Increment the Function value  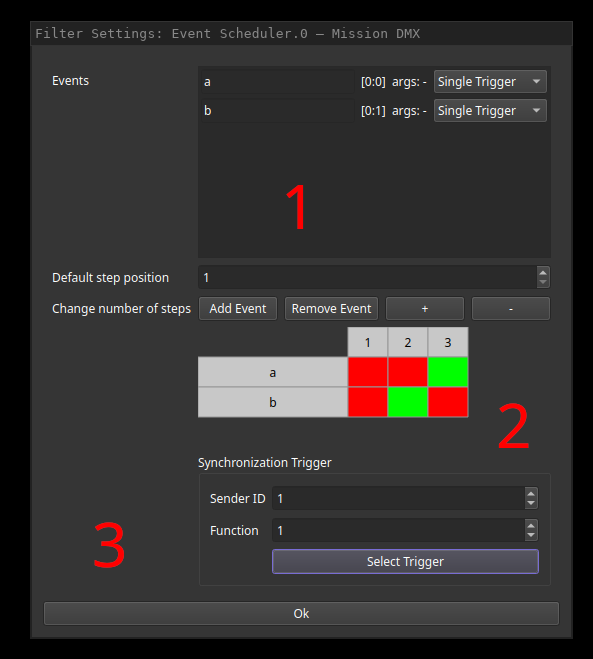[531, 526]
